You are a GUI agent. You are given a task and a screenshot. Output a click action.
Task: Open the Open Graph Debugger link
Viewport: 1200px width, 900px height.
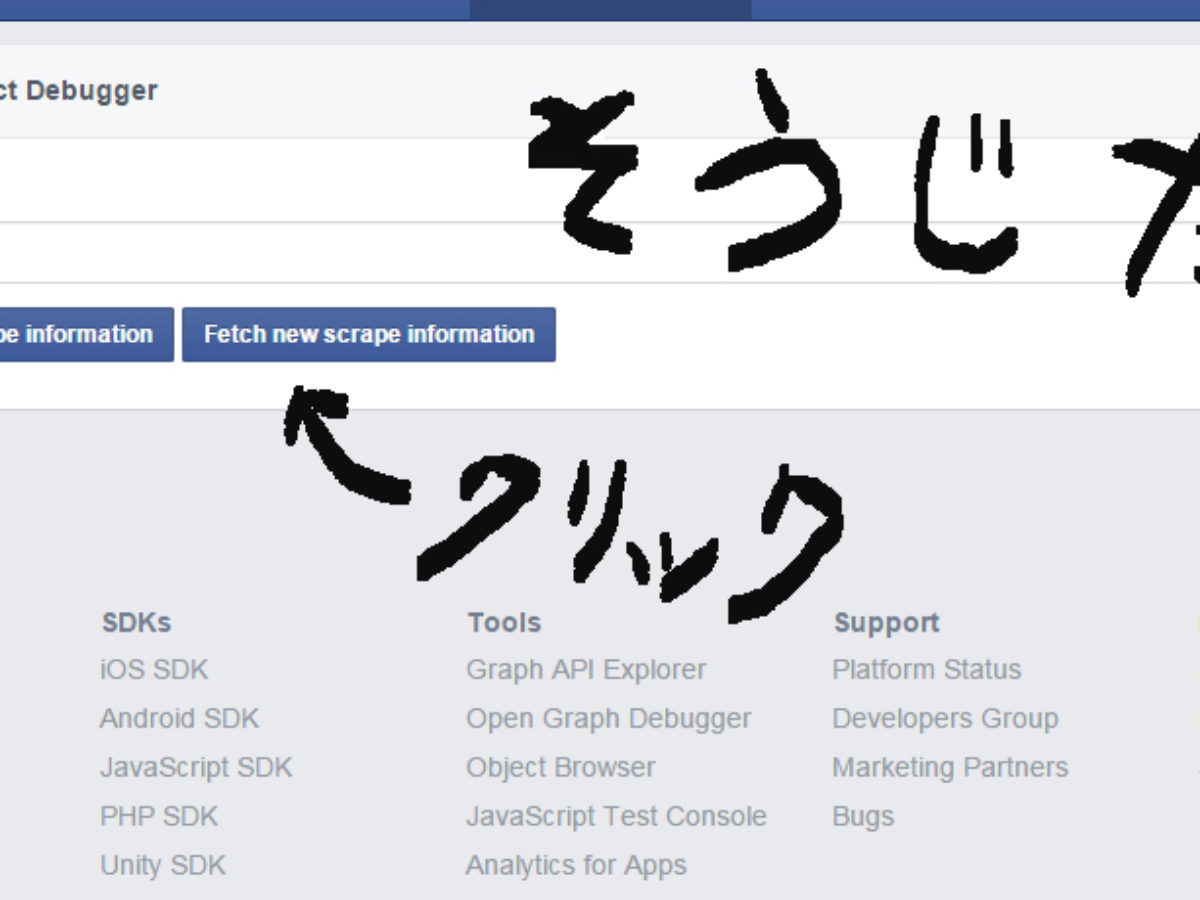click(608, 718)
